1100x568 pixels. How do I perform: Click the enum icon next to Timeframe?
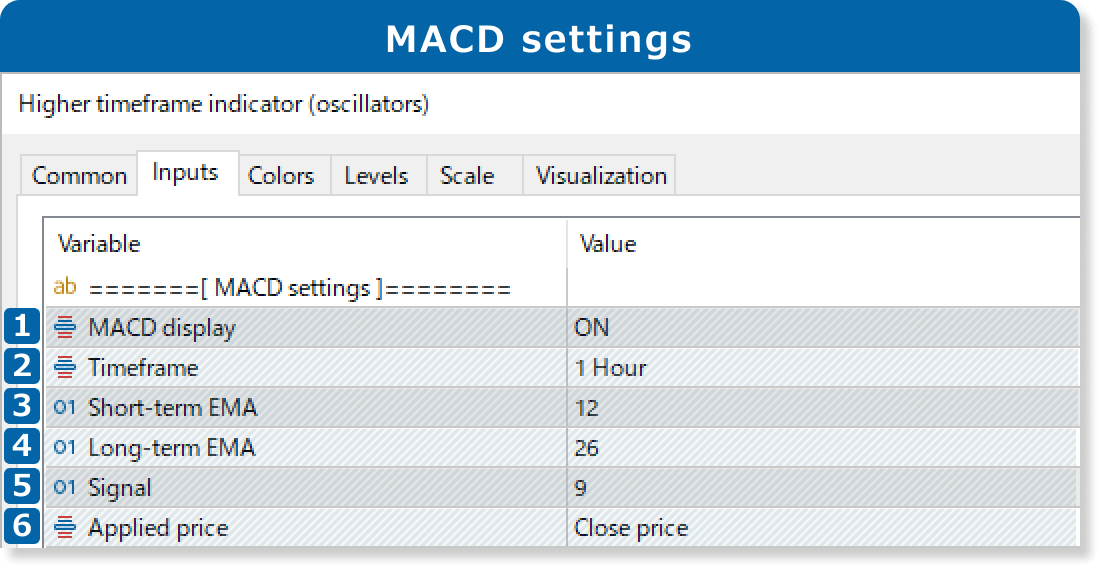65,368
